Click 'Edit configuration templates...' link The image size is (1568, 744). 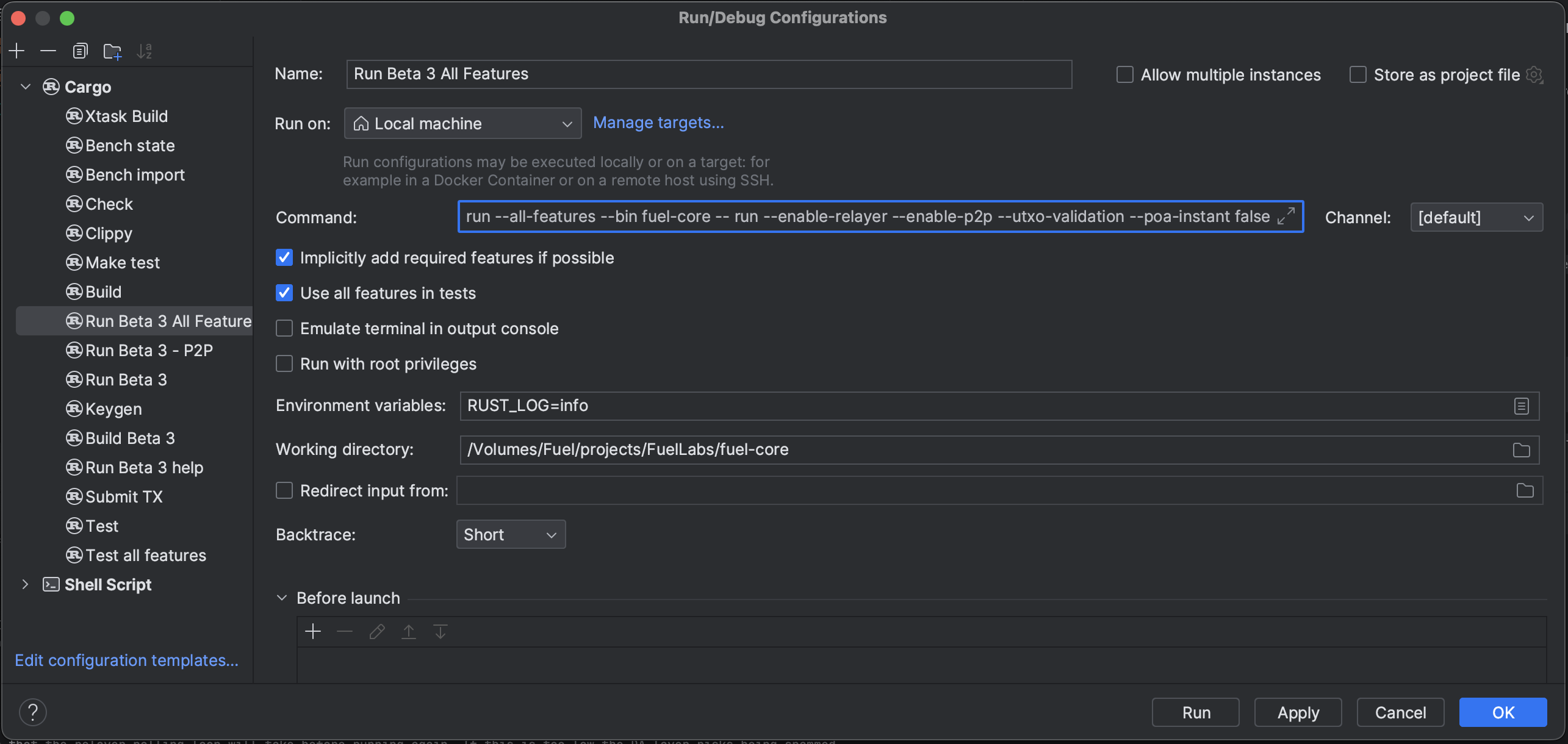(x=126, y=660)
